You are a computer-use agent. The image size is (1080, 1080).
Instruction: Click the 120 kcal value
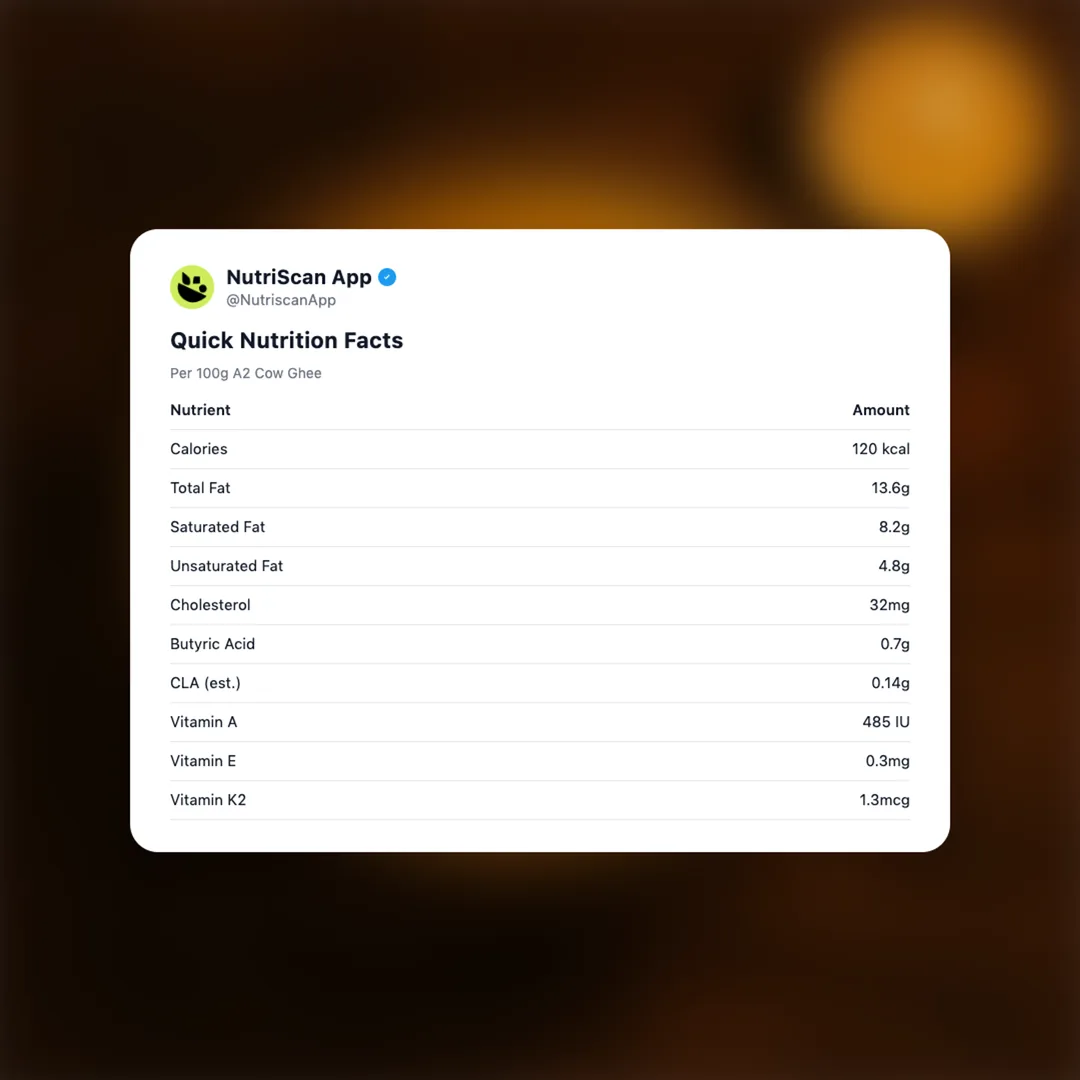pos(880,449)
